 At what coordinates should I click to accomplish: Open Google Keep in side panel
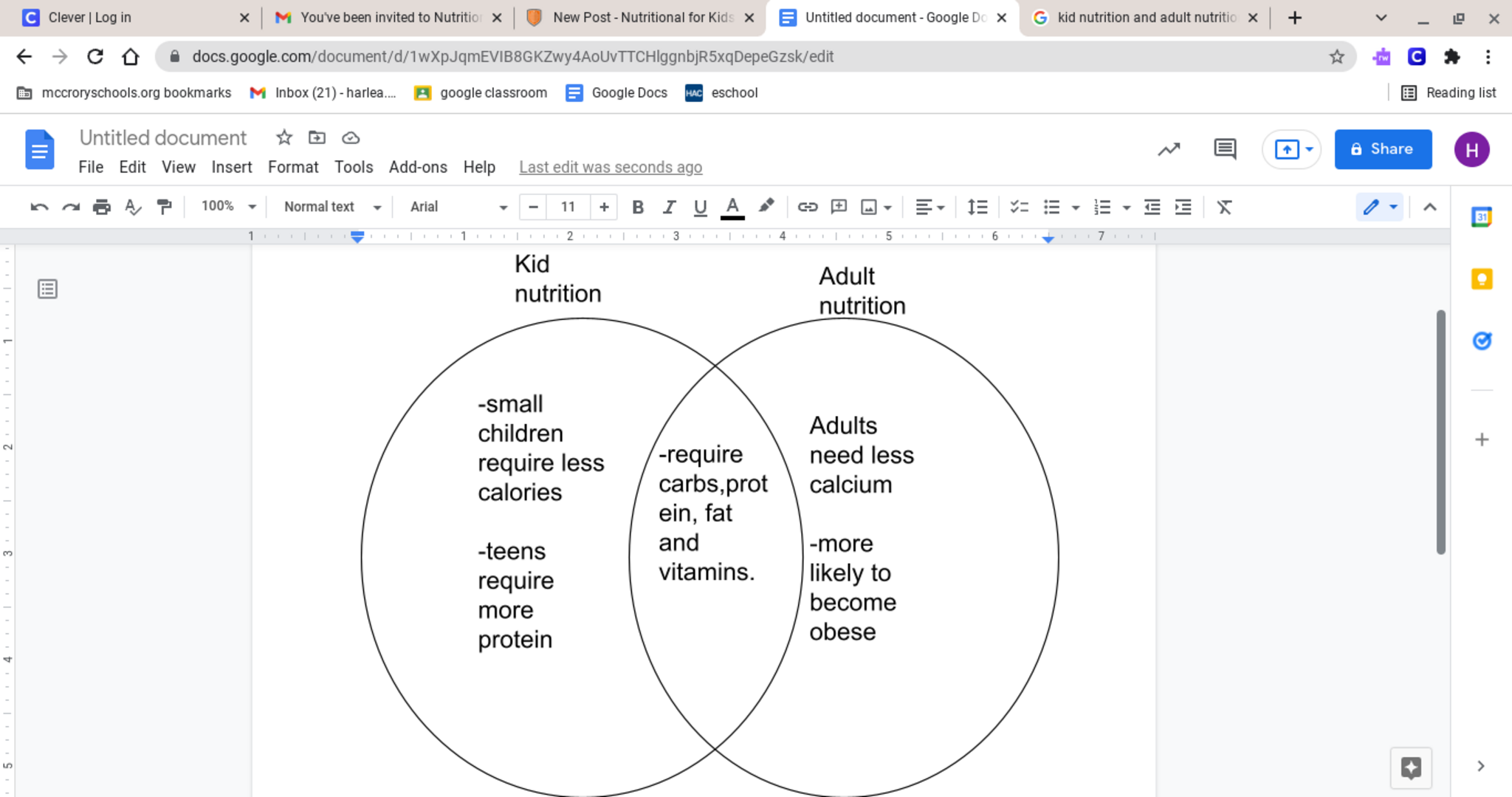(x=1481, y=279)
